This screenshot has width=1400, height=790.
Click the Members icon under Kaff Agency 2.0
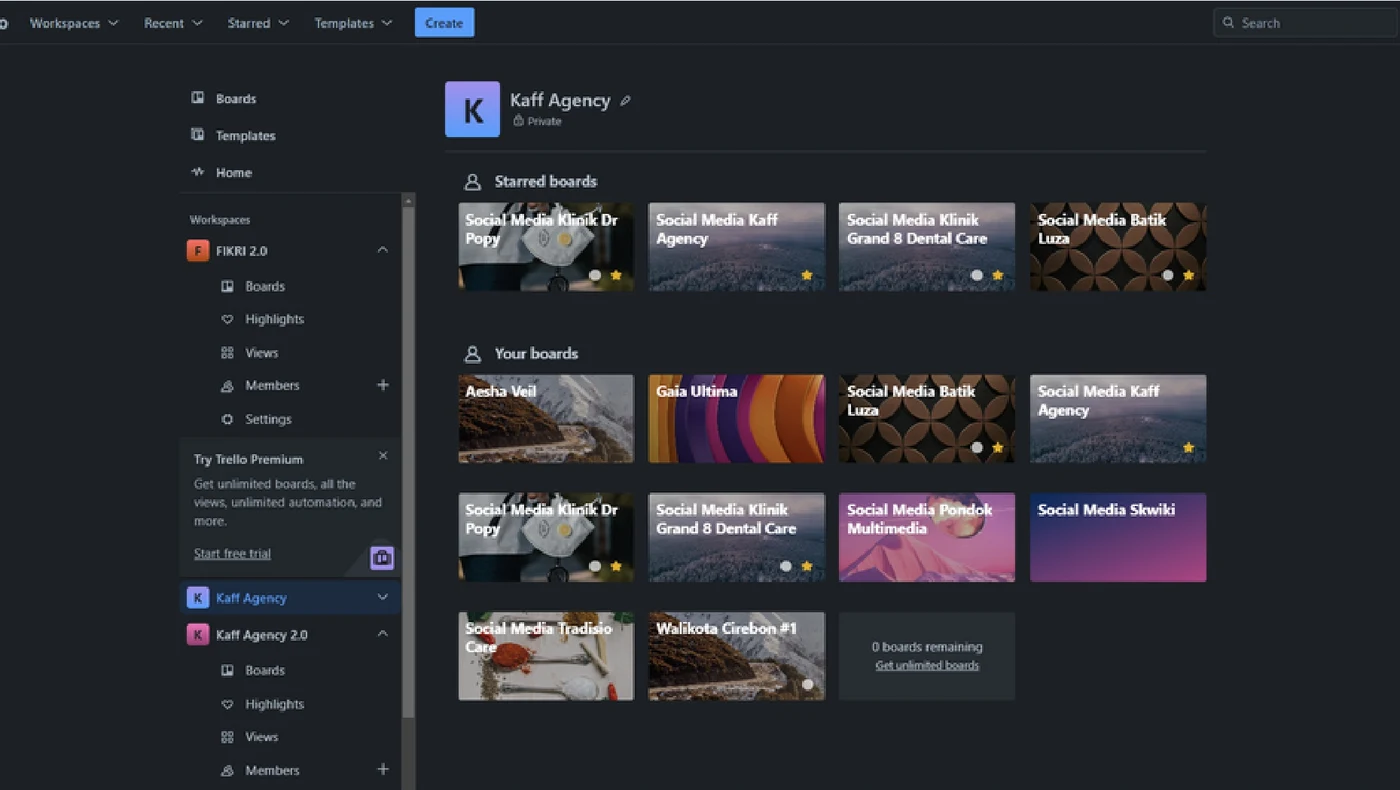pos(227,770)
